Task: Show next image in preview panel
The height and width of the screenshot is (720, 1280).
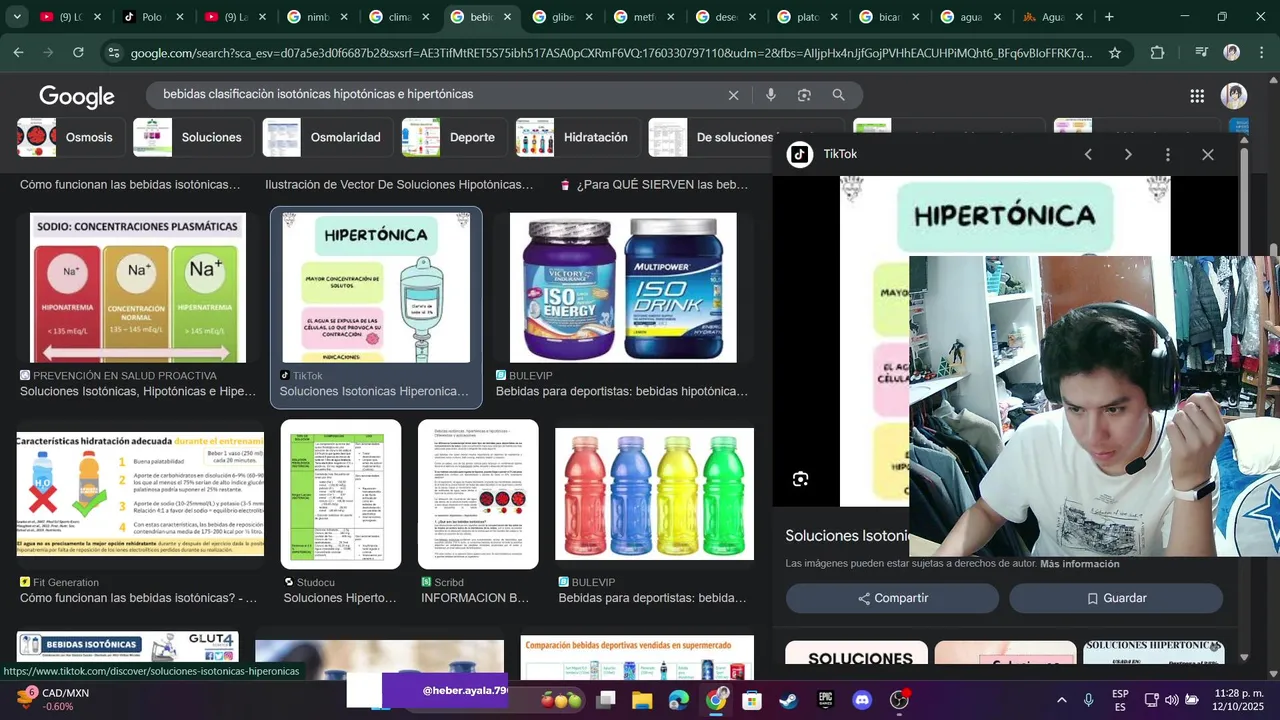Action: coord(1128,154)
